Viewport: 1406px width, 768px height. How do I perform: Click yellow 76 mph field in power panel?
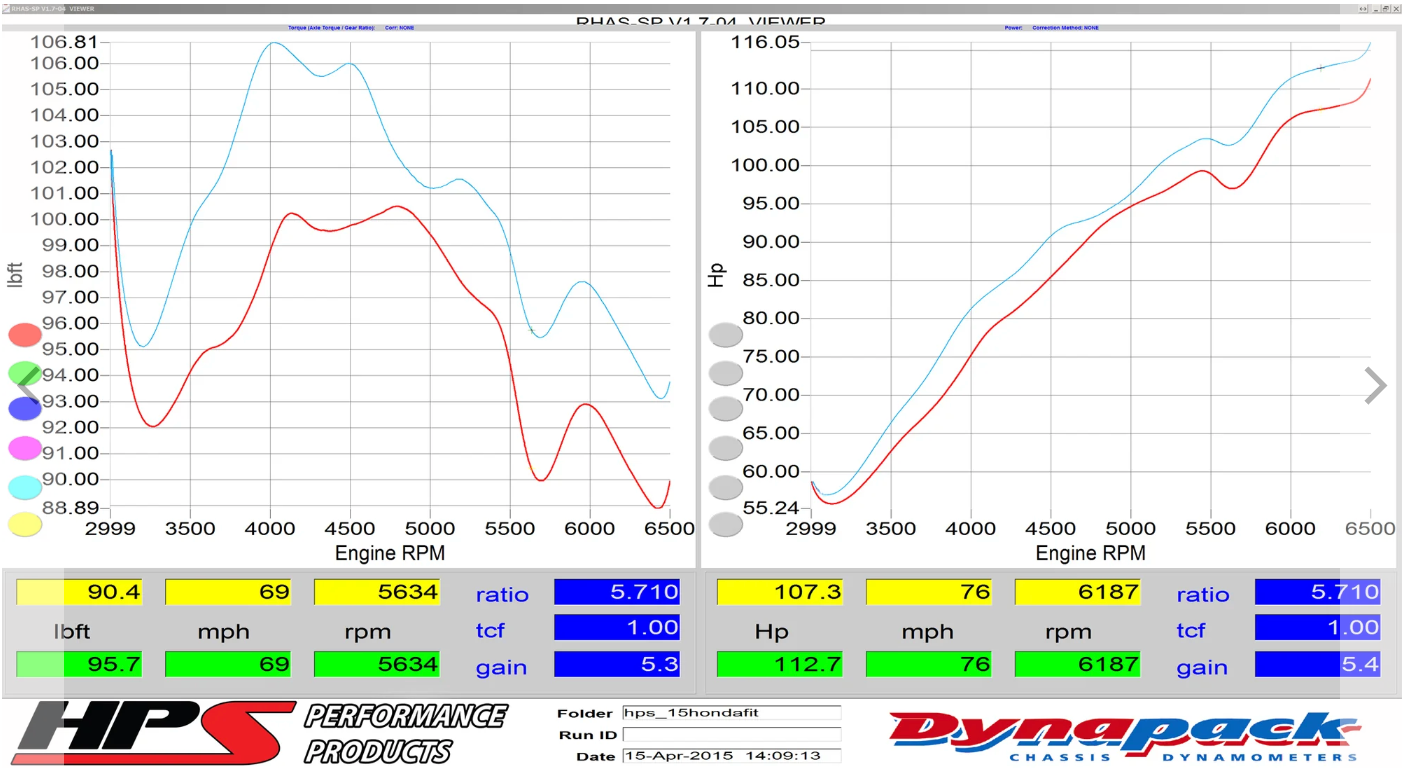coord(929,592)
